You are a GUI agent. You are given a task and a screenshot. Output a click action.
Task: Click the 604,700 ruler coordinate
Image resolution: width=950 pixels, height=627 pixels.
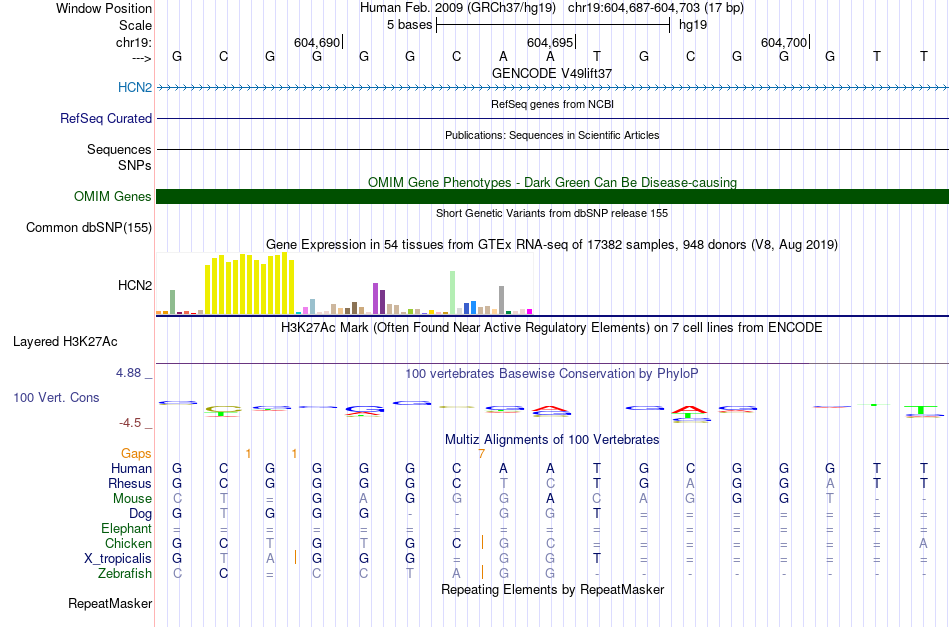point(784,42)
